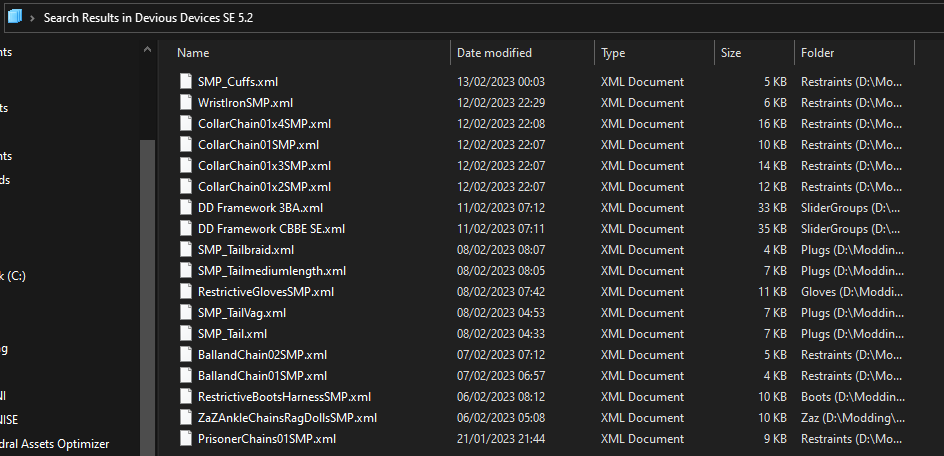The image size is (944, 456).
Task: Click the CollarChain01x4SMP.xml file icon
Action: 188,123
